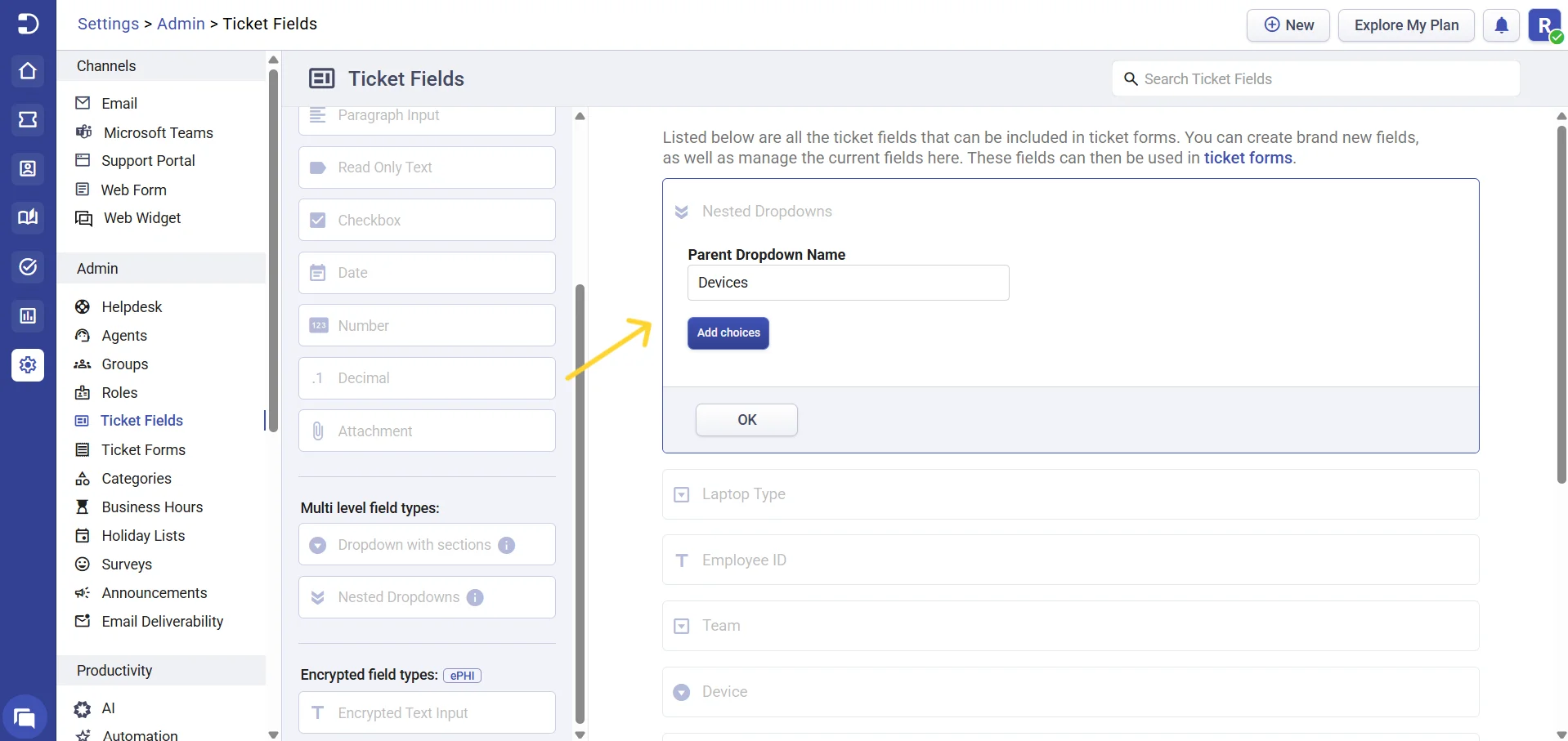Go to Admin breadcrumb link
This screenshot has height=741, width=1568.
tap(181, 24)
